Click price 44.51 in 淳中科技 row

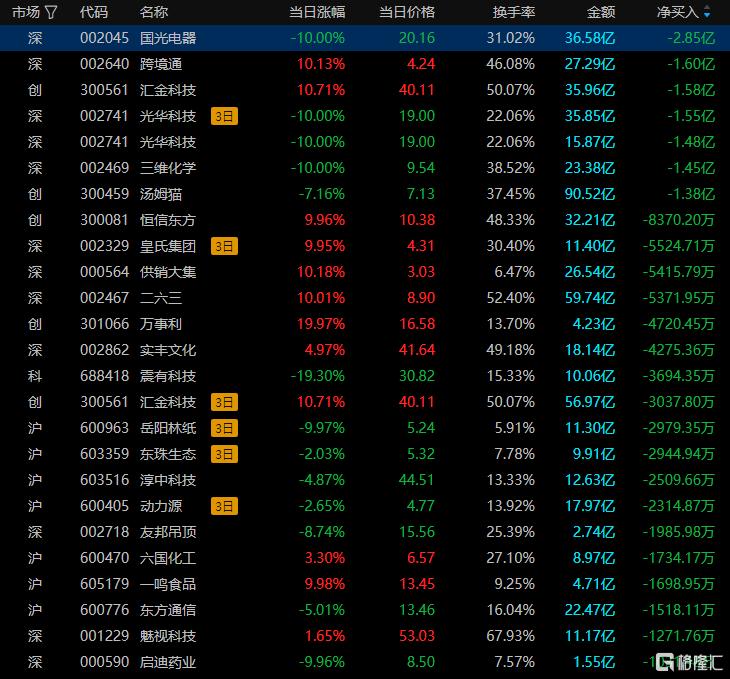coord(417,480)
